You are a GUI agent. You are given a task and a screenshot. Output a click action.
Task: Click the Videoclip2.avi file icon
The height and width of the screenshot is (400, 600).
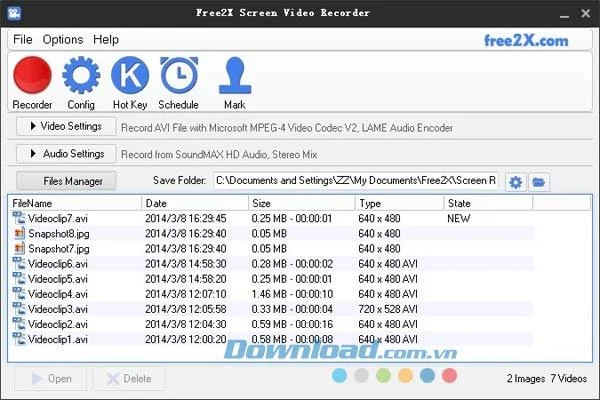coord(19,324)
